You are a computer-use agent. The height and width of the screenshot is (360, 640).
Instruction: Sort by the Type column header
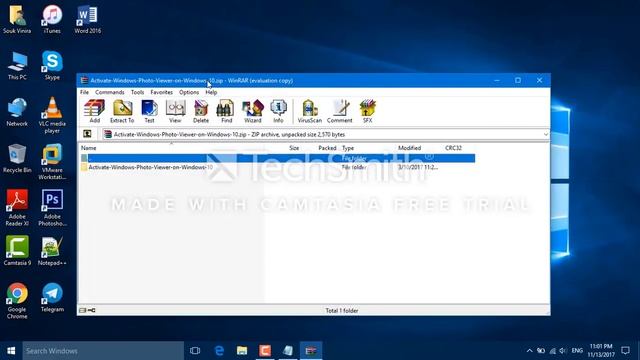[x=348, y=148]
